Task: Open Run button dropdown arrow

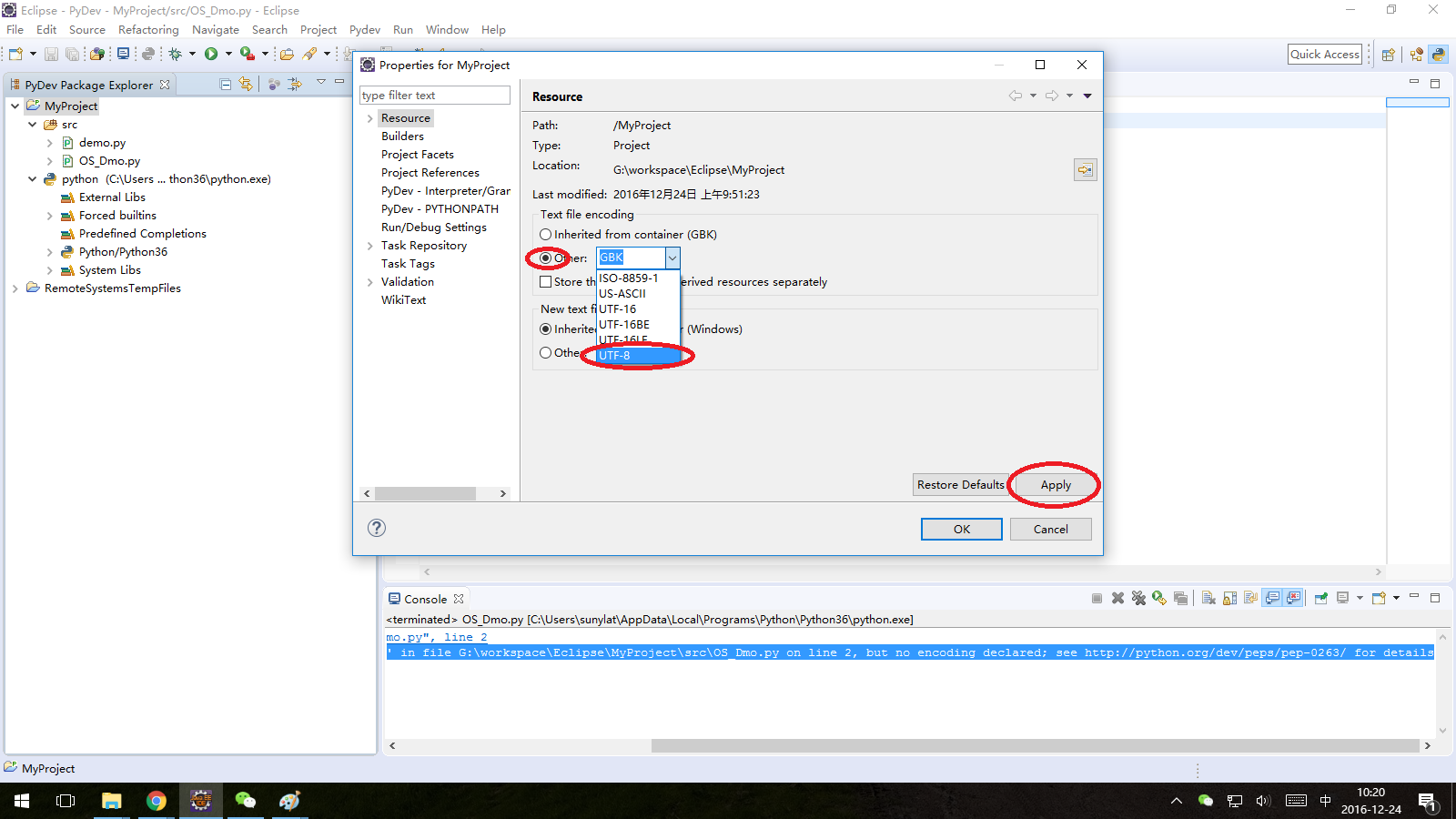Action: tap(228, 55)
